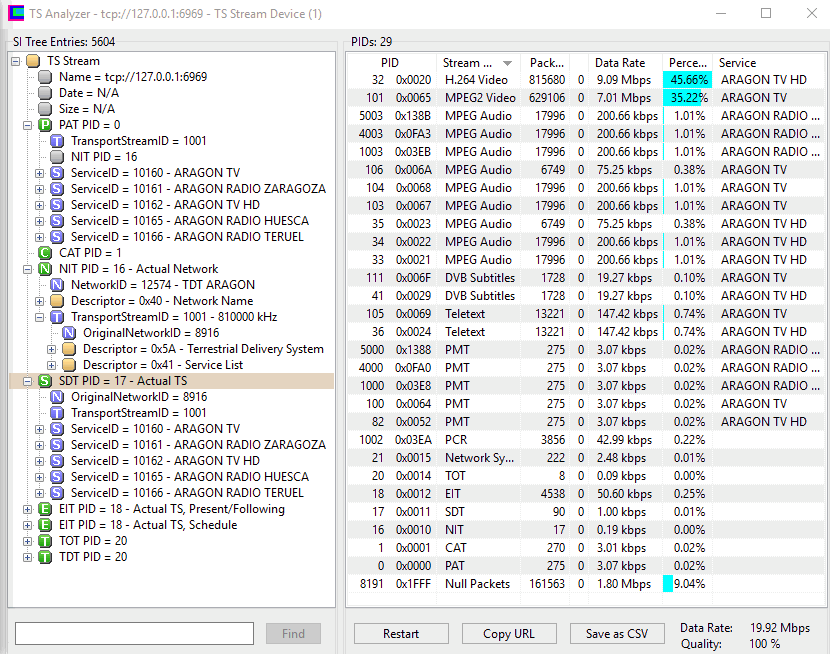Click the Restart button

point(401,633)
